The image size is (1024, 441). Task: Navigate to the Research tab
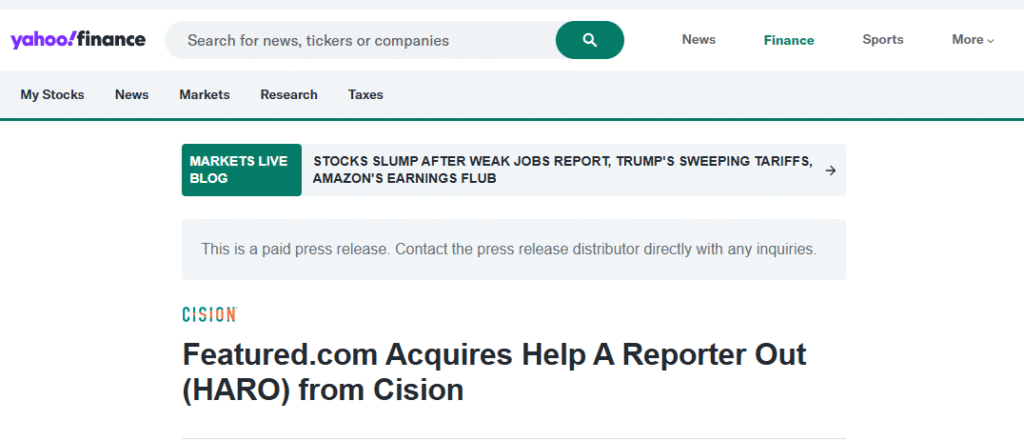click(x=289, y=95)
